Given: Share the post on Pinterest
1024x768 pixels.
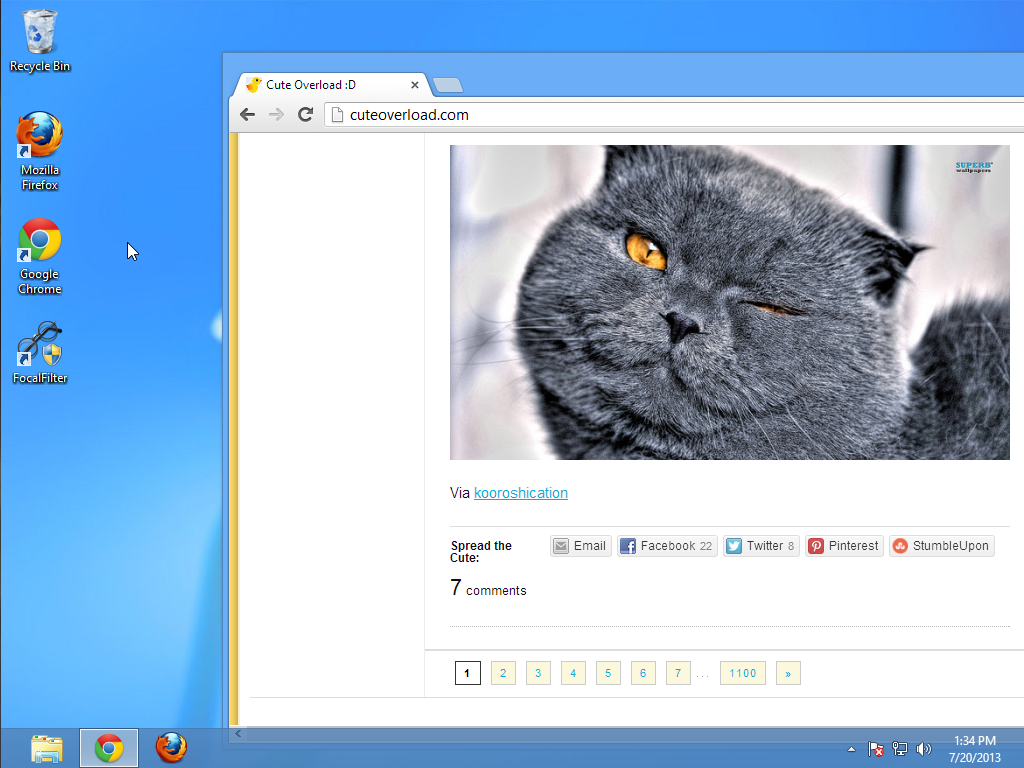Looking at the screenshot, I should coord(843,545).
